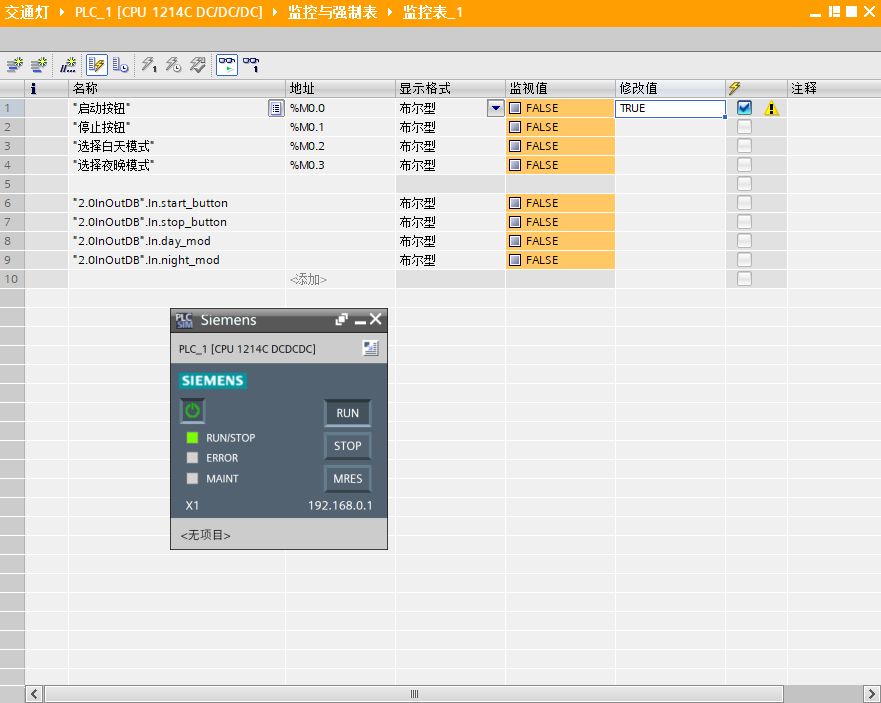The height and width of the screenshot is (703, 881).
Task: Click the insert row toolbar icon
Action: pyautogui.click(x=14, y=65)
